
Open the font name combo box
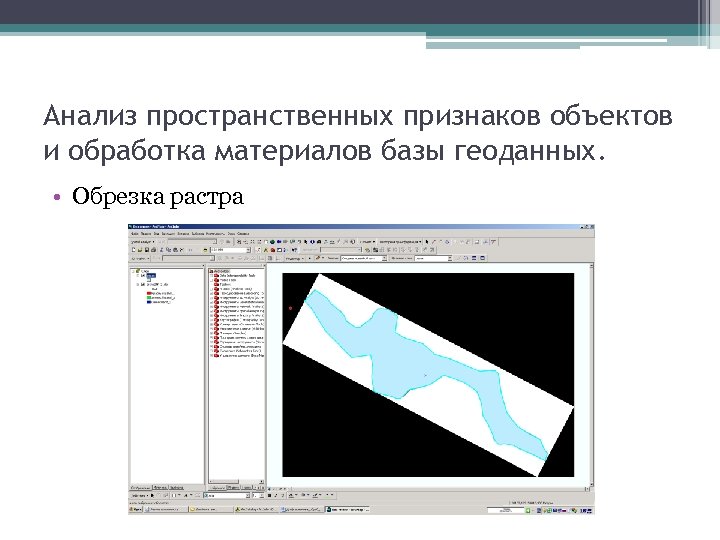227,495
